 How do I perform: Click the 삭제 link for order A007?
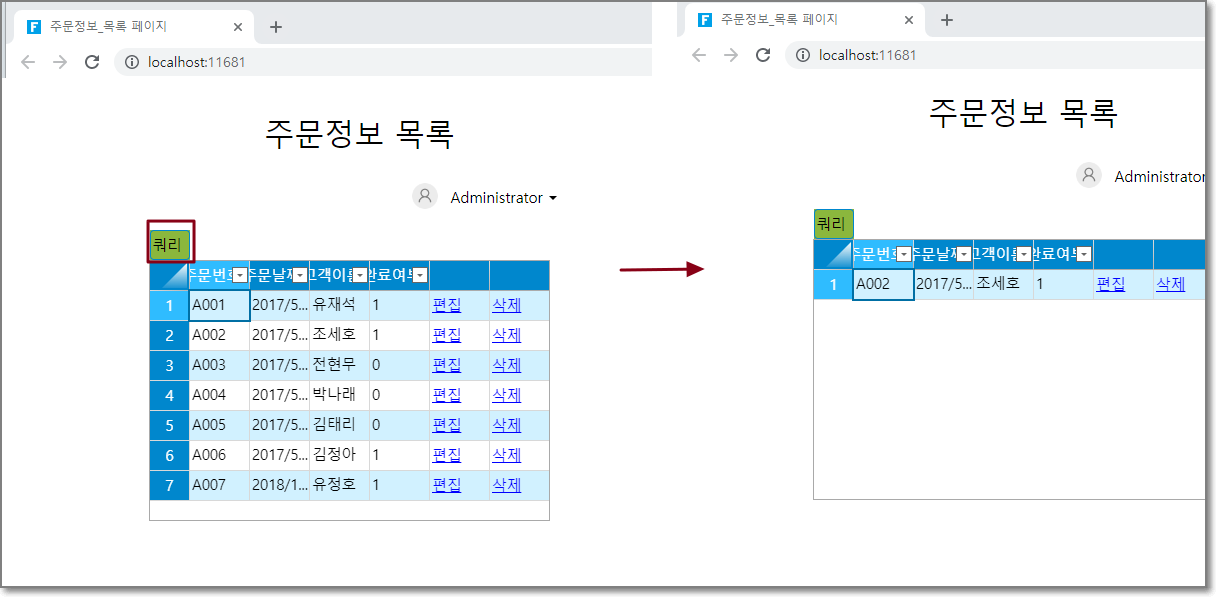(x=506, y=485)
